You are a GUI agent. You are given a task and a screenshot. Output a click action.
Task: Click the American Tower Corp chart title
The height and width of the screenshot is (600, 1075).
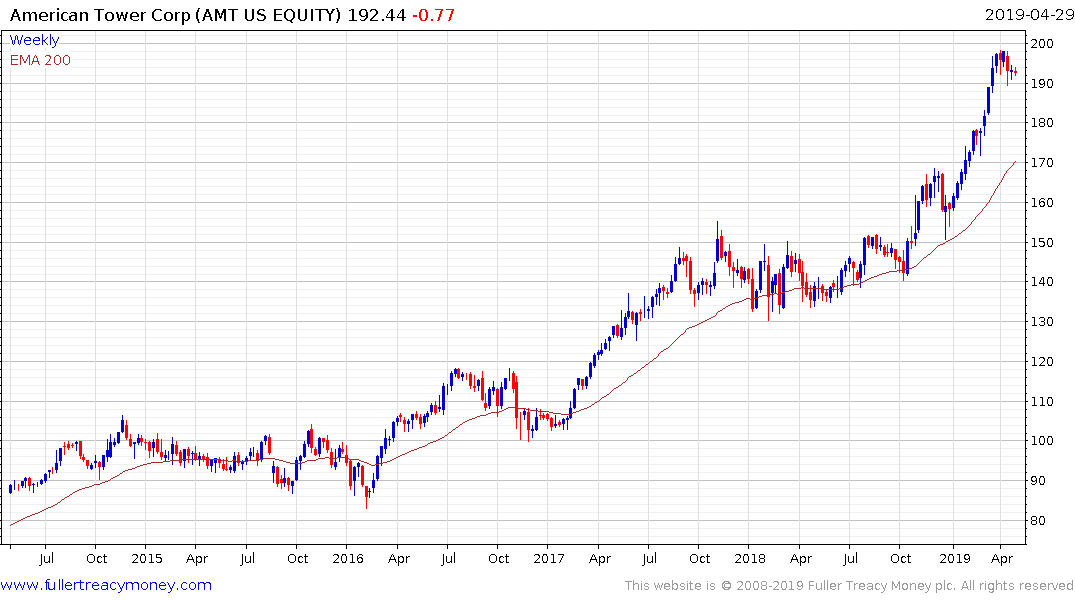(x=175, y=15)
